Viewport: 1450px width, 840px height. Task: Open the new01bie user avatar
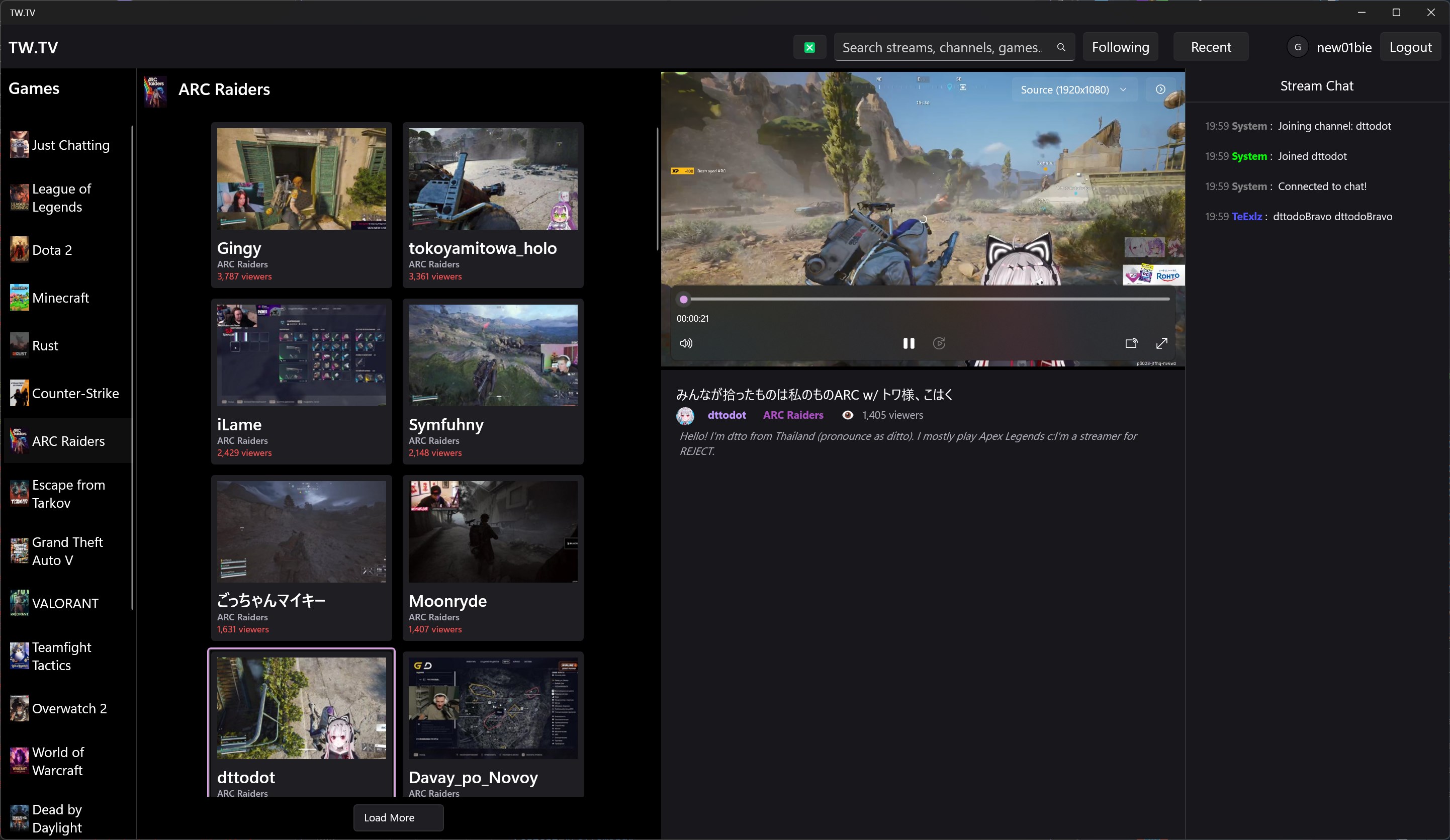tap(1298, 47)
